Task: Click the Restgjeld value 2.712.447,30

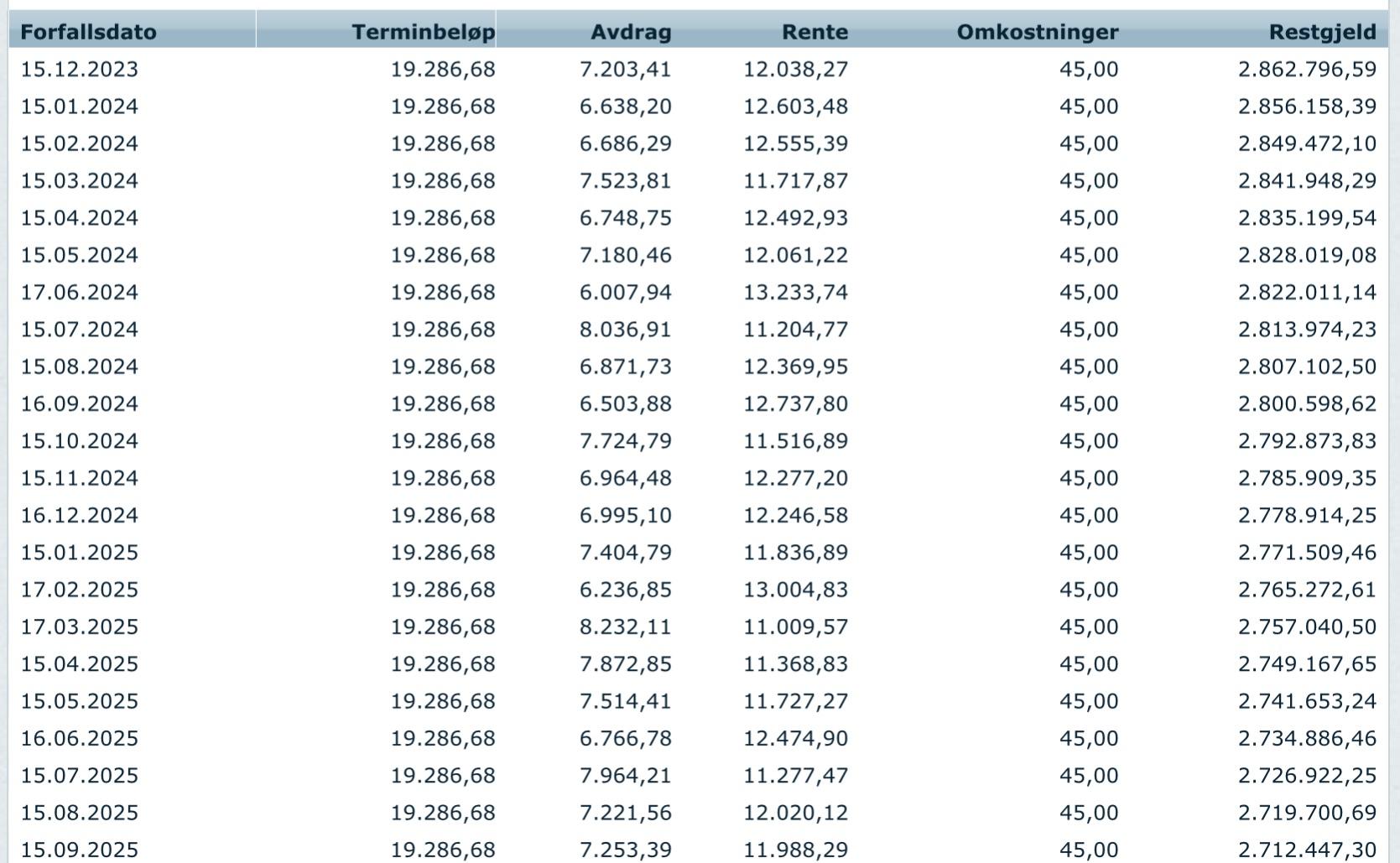Action: pos(1307,850)
